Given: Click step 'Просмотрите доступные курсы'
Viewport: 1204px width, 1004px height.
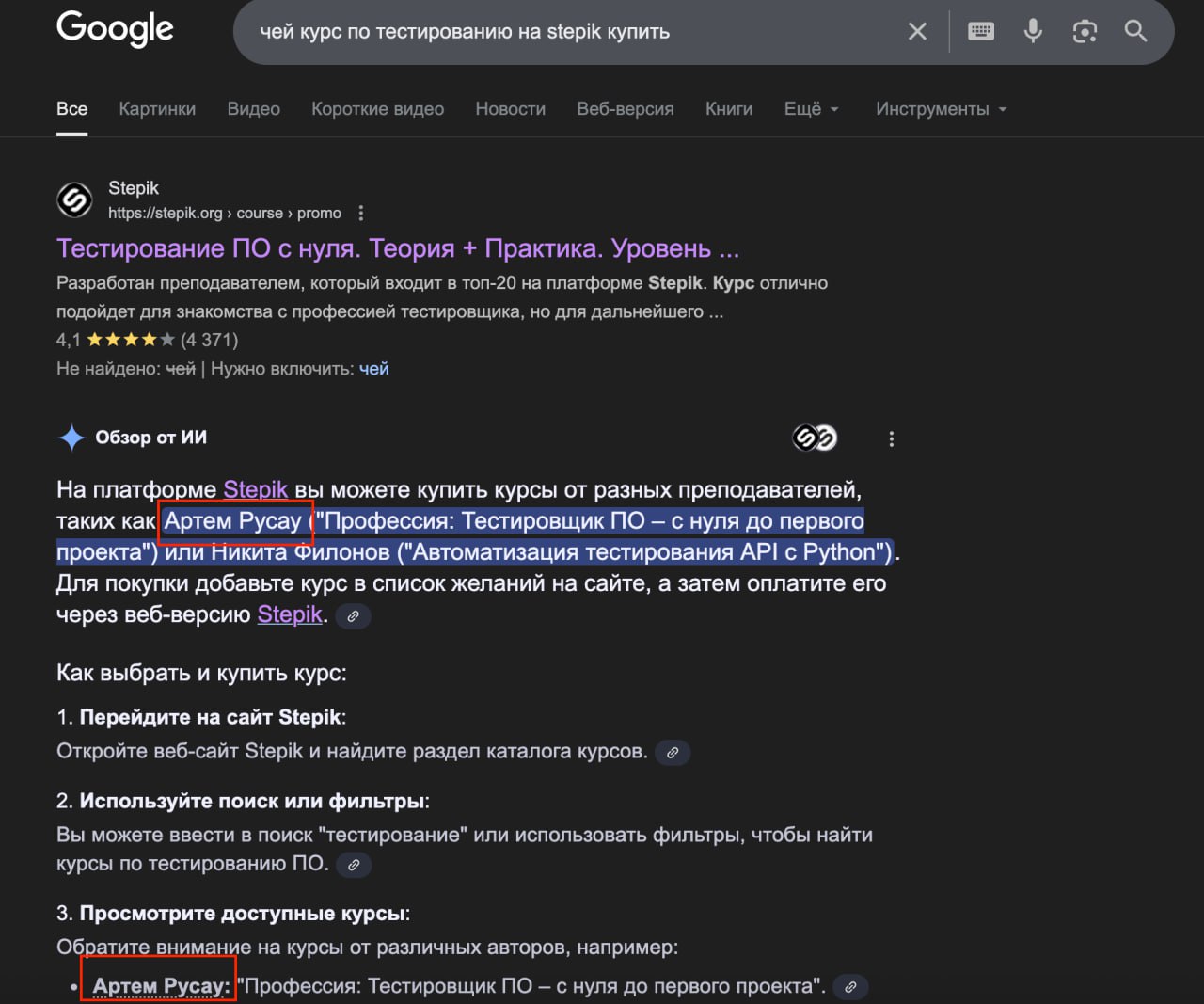Looking at the screenshot, I should (244, 914).
